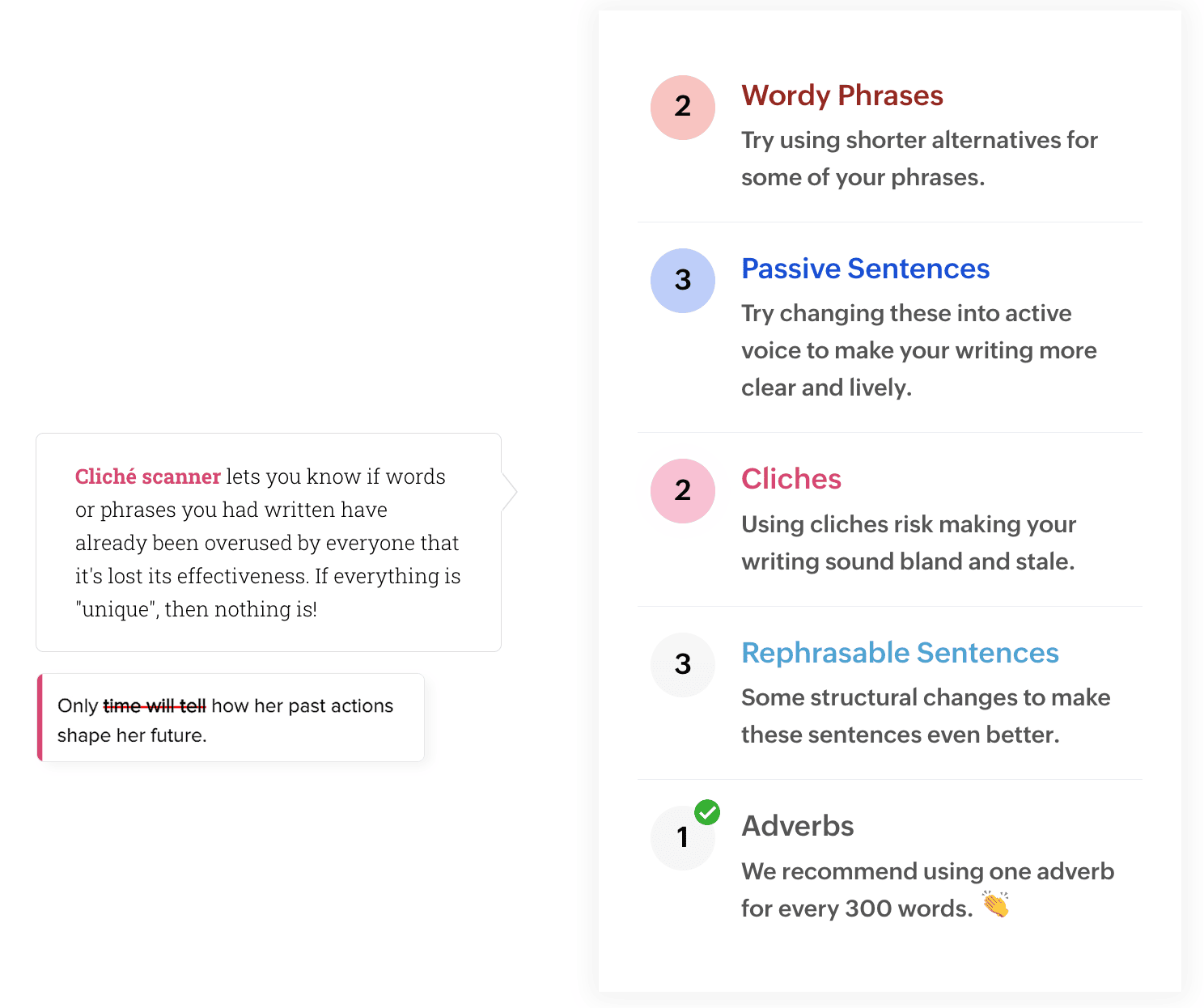The image size is (1204, 1008).
Task: Click the Adverbs count badge
Action: pyautogui.click(x=681, y=839)
